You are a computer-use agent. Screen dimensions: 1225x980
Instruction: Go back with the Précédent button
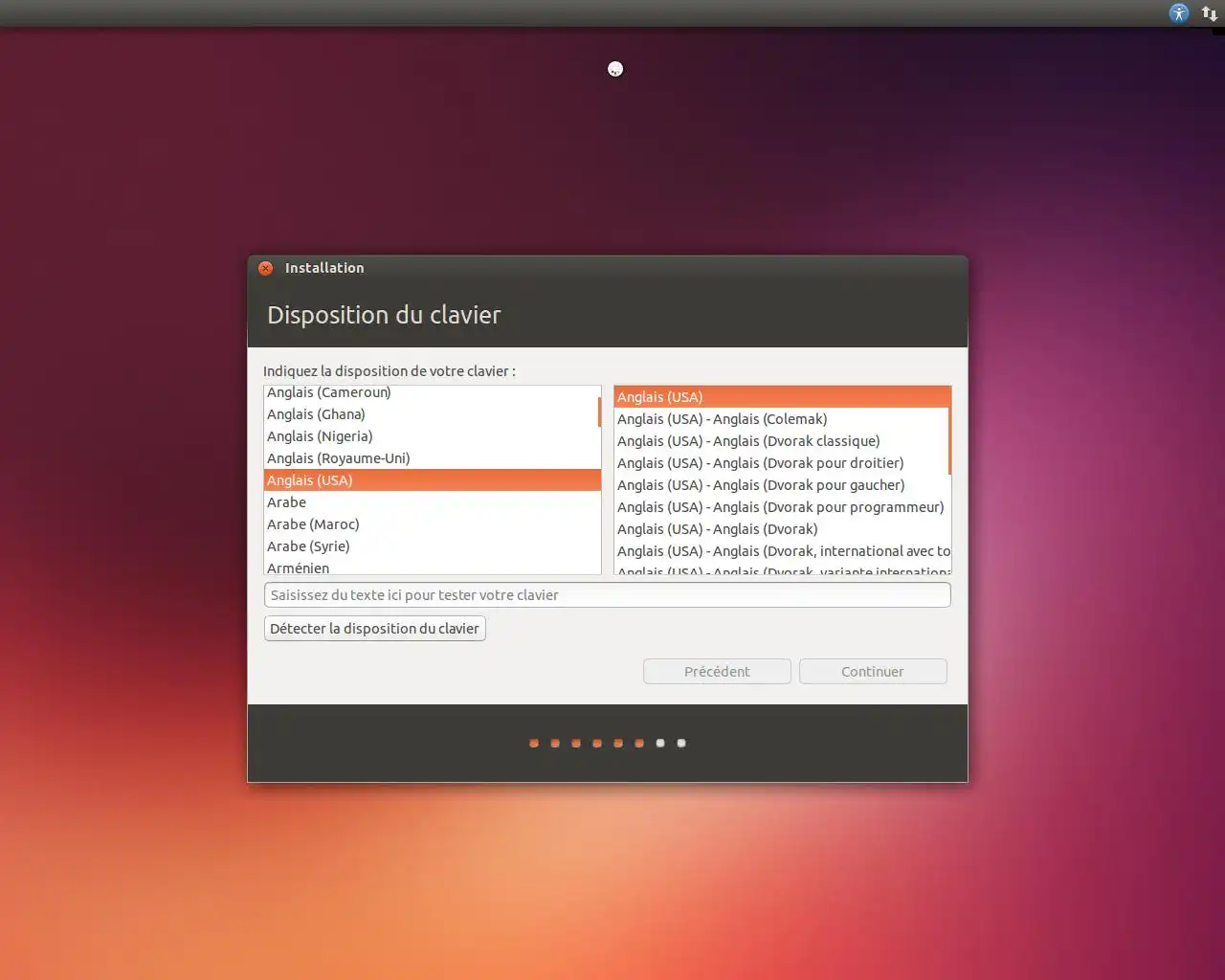[717, 672]
